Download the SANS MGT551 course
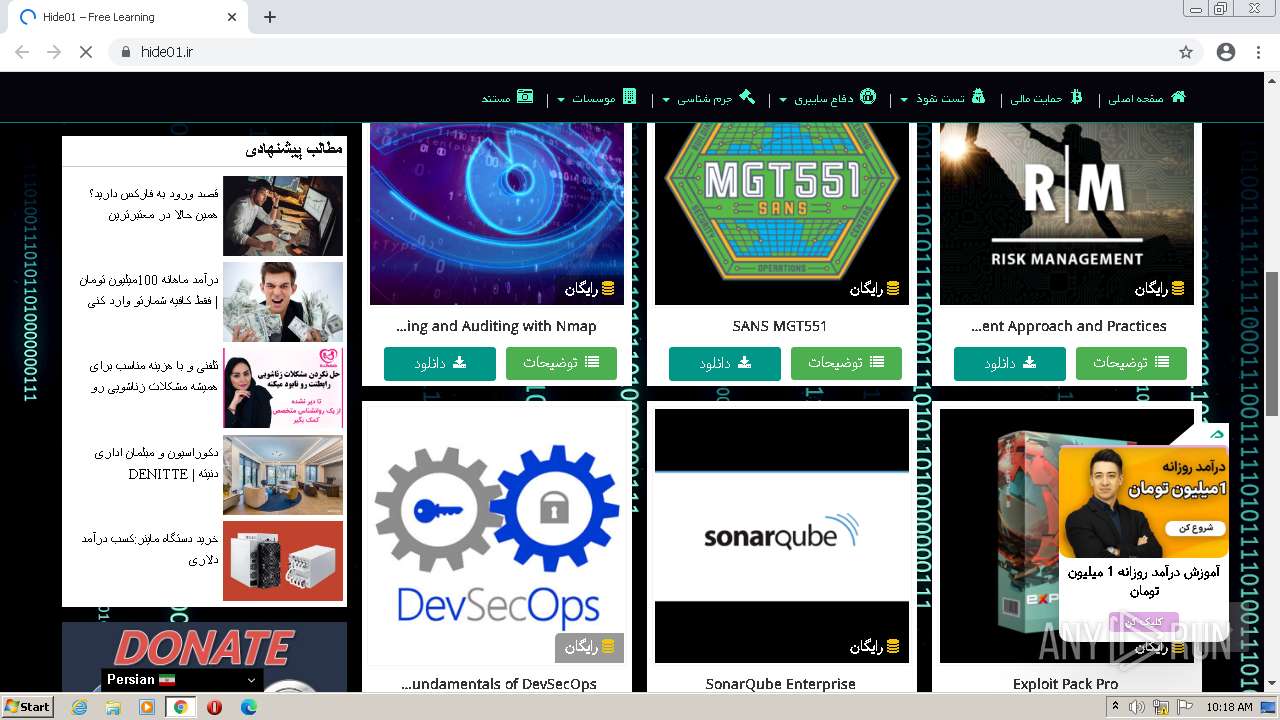The height and width of the screenshot is (720, 1280). pyautogui.click(x=725, y=363)
